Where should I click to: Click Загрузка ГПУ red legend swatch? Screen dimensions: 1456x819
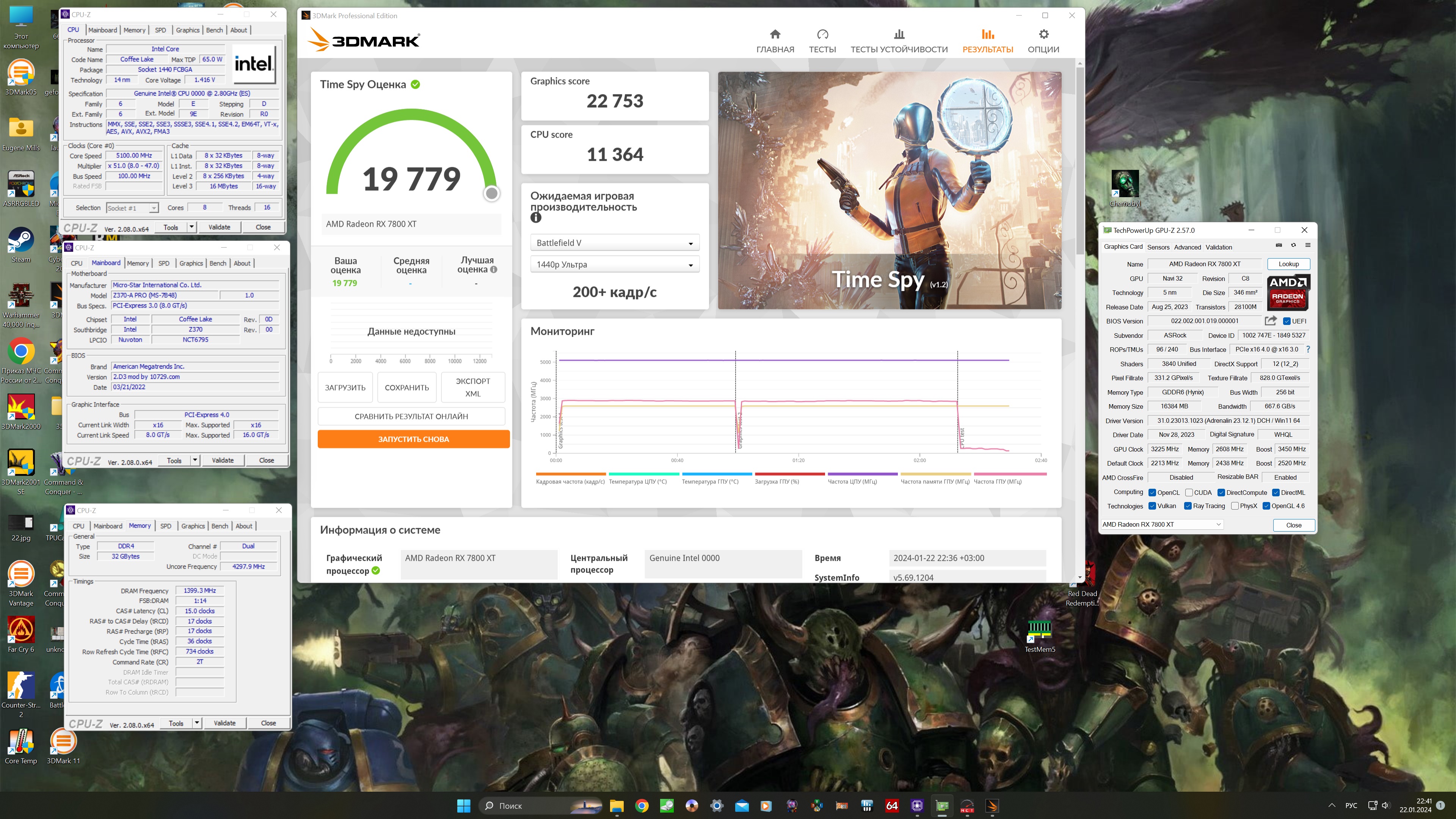coord(789,474)
